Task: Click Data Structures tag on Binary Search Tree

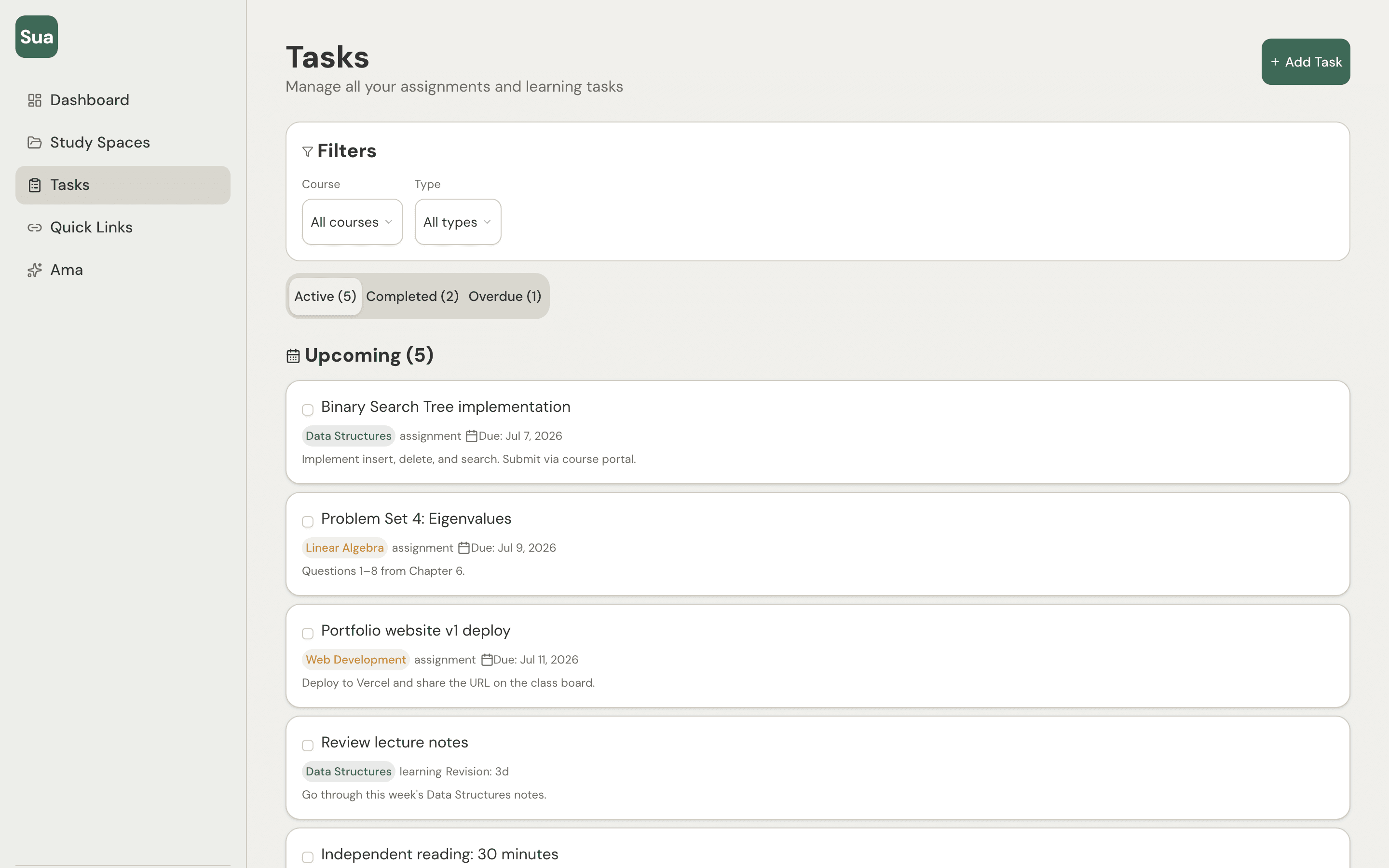Action: 348,436
